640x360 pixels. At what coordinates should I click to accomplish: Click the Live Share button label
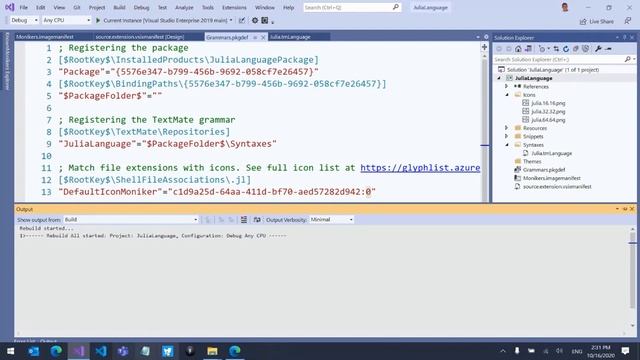click(x=601, y=21)
